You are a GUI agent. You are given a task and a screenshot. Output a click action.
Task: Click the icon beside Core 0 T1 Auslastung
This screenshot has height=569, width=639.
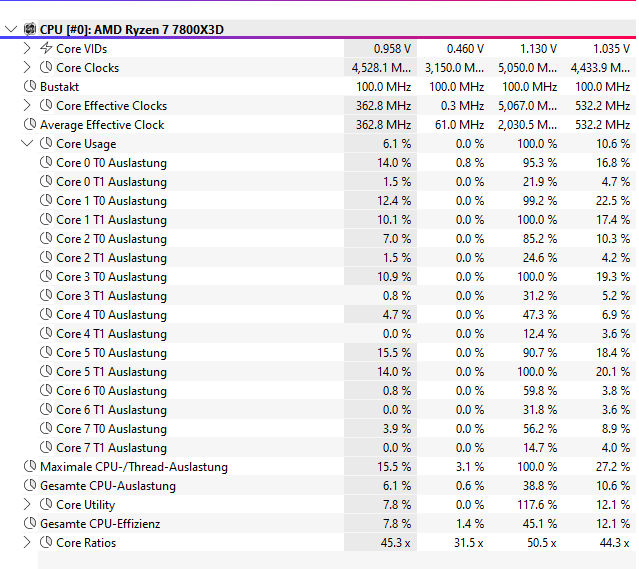click(x=46, y=181)
